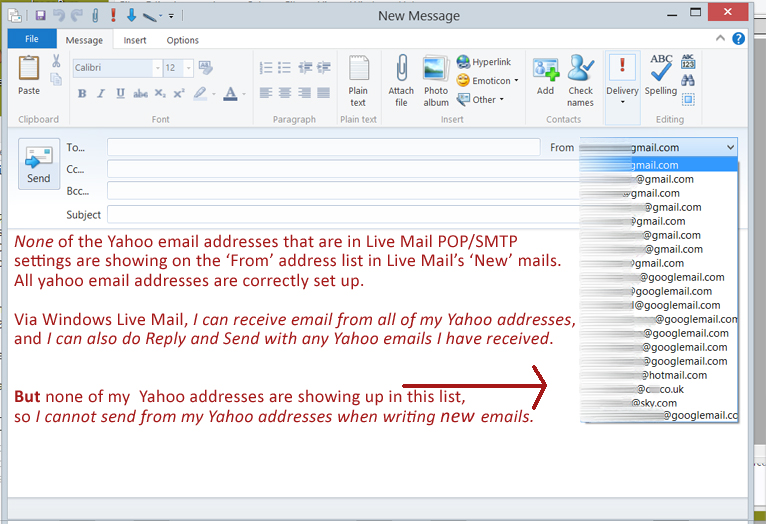This screenshot has height=524, width=766.
Task: Click the Copy icon in Clipboard group
Action: [x=56, y=79]
